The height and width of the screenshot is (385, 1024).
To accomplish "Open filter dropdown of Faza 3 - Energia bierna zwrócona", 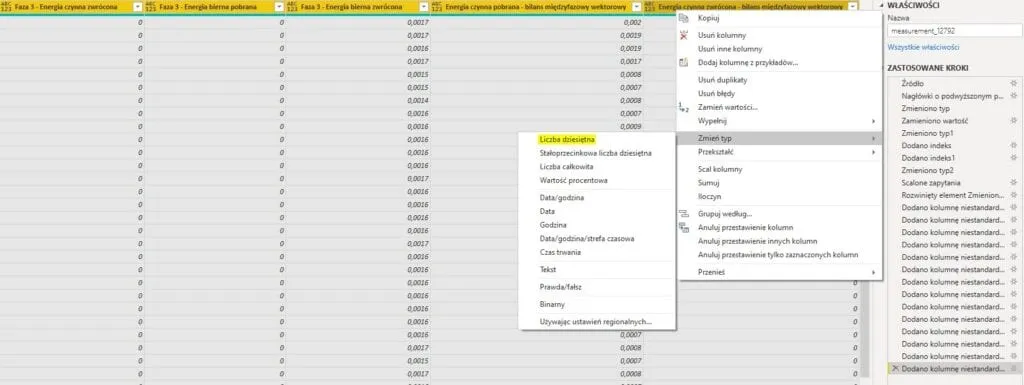I will [423, 7].
